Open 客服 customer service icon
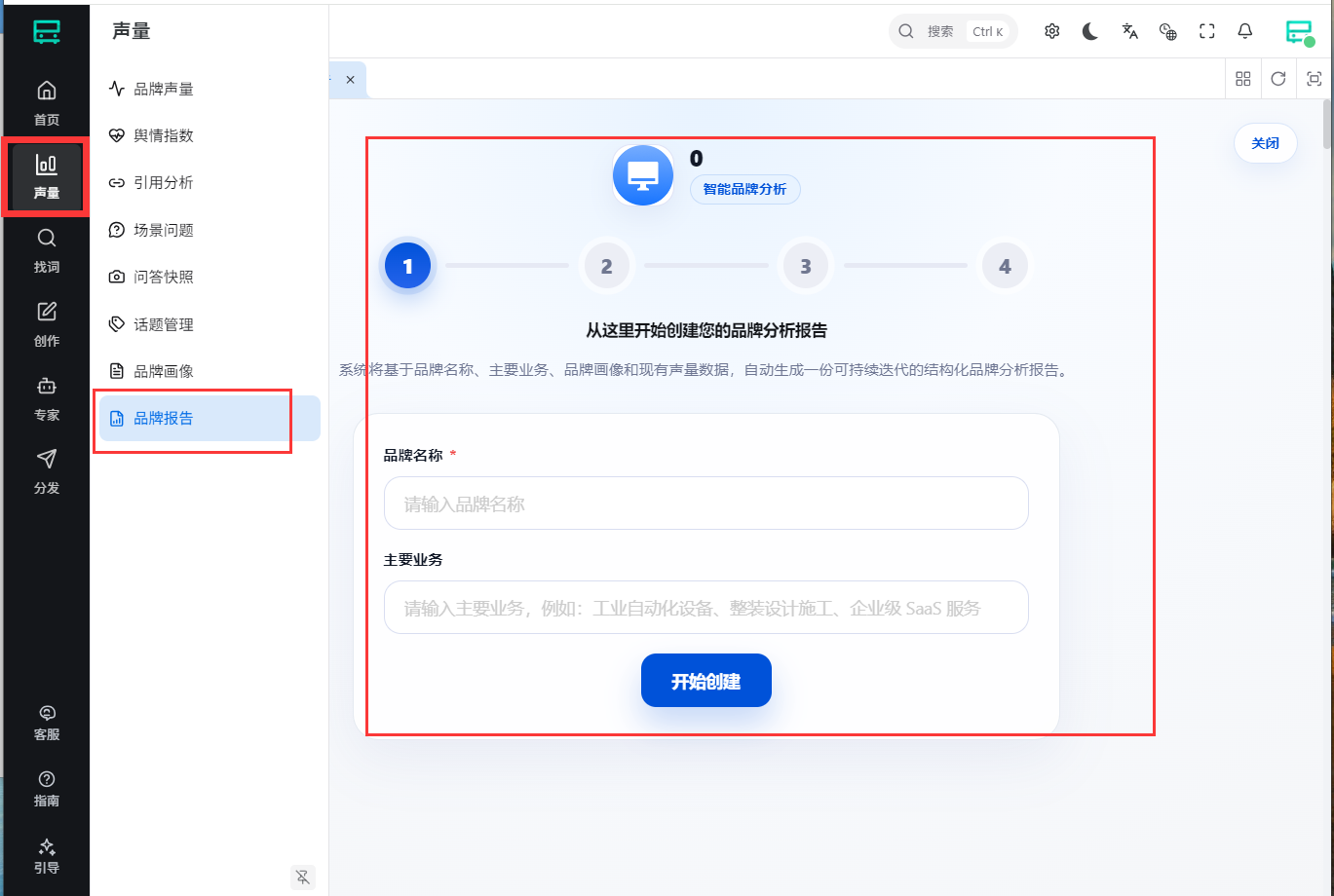Screen dimensions: 1334x896 pos(46,722)
